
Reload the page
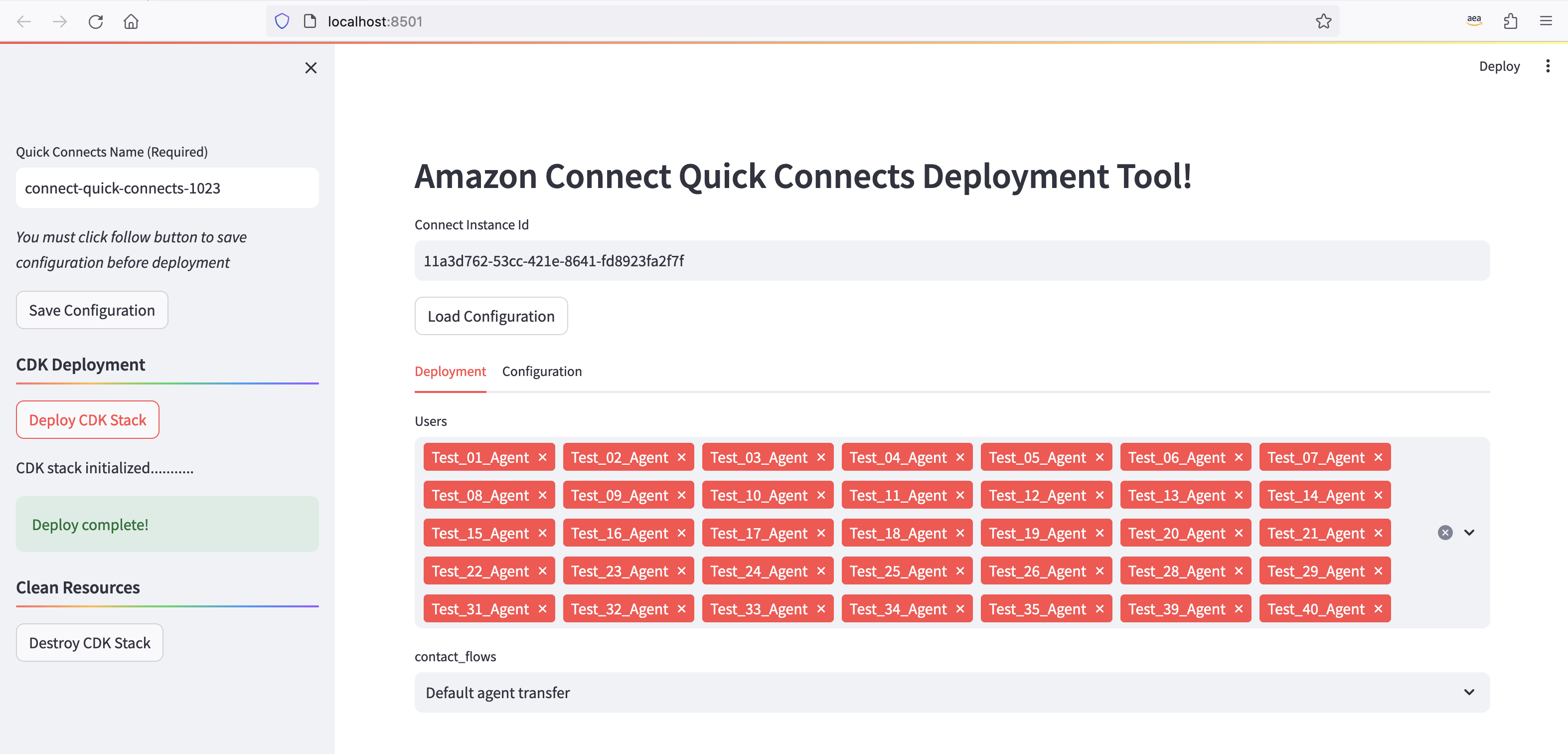pos(96,21)
